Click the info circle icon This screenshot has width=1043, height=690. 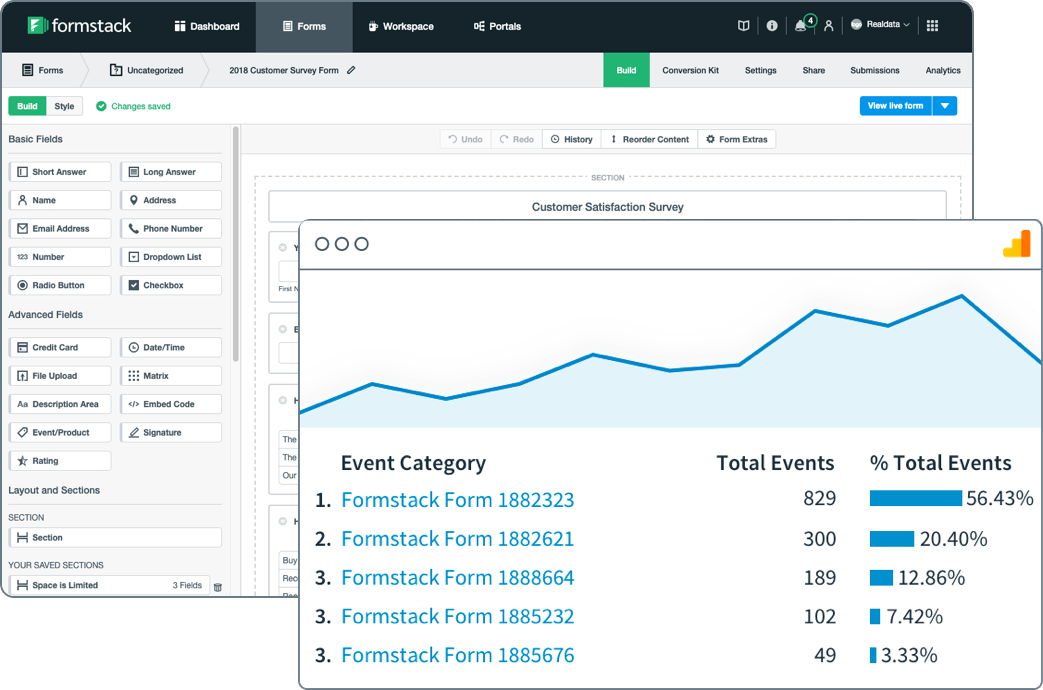pyautogui.click(x=772, y=25)
